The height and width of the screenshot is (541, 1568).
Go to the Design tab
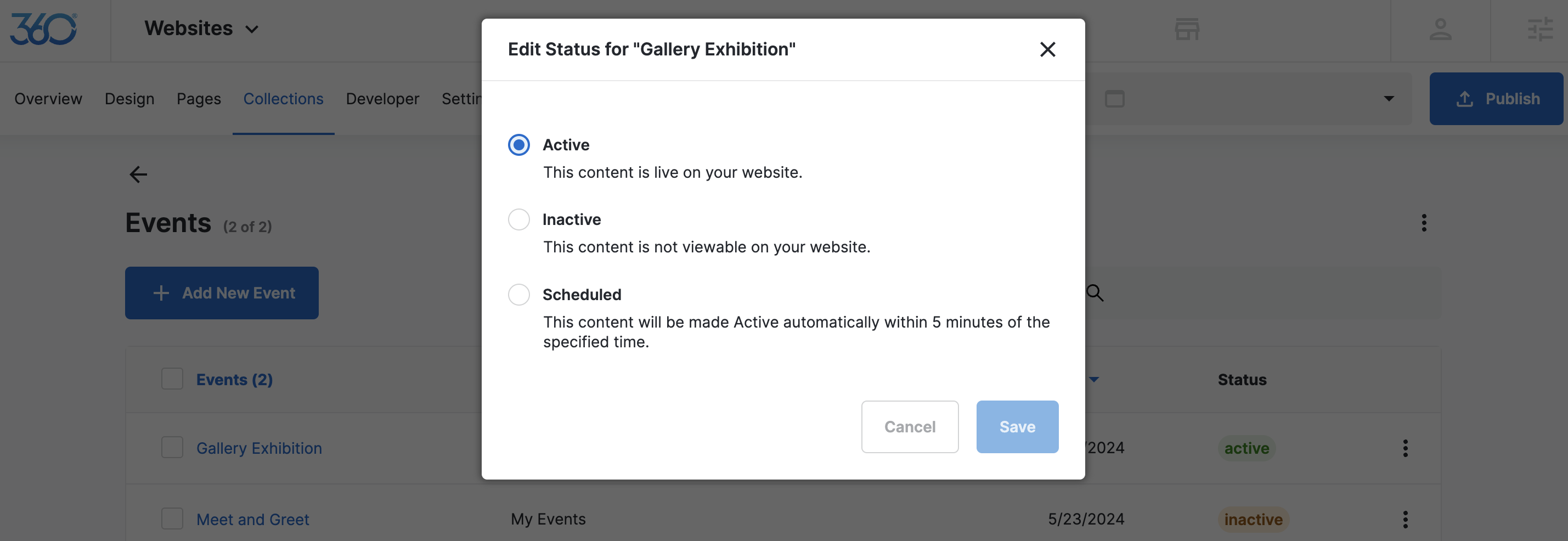(x=129, y=99)
